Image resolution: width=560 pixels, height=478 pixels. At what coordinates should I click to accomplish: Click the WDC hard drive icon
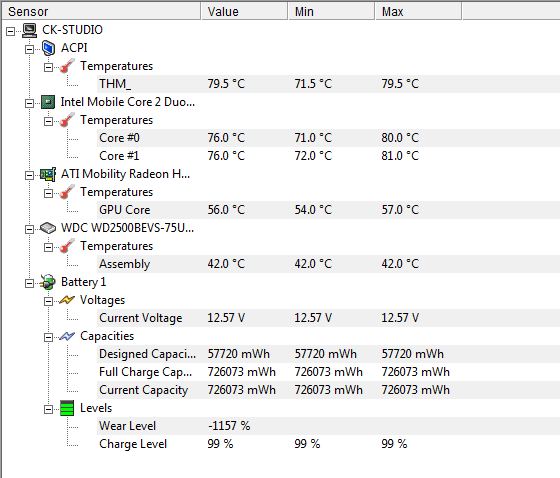point(48,228)
